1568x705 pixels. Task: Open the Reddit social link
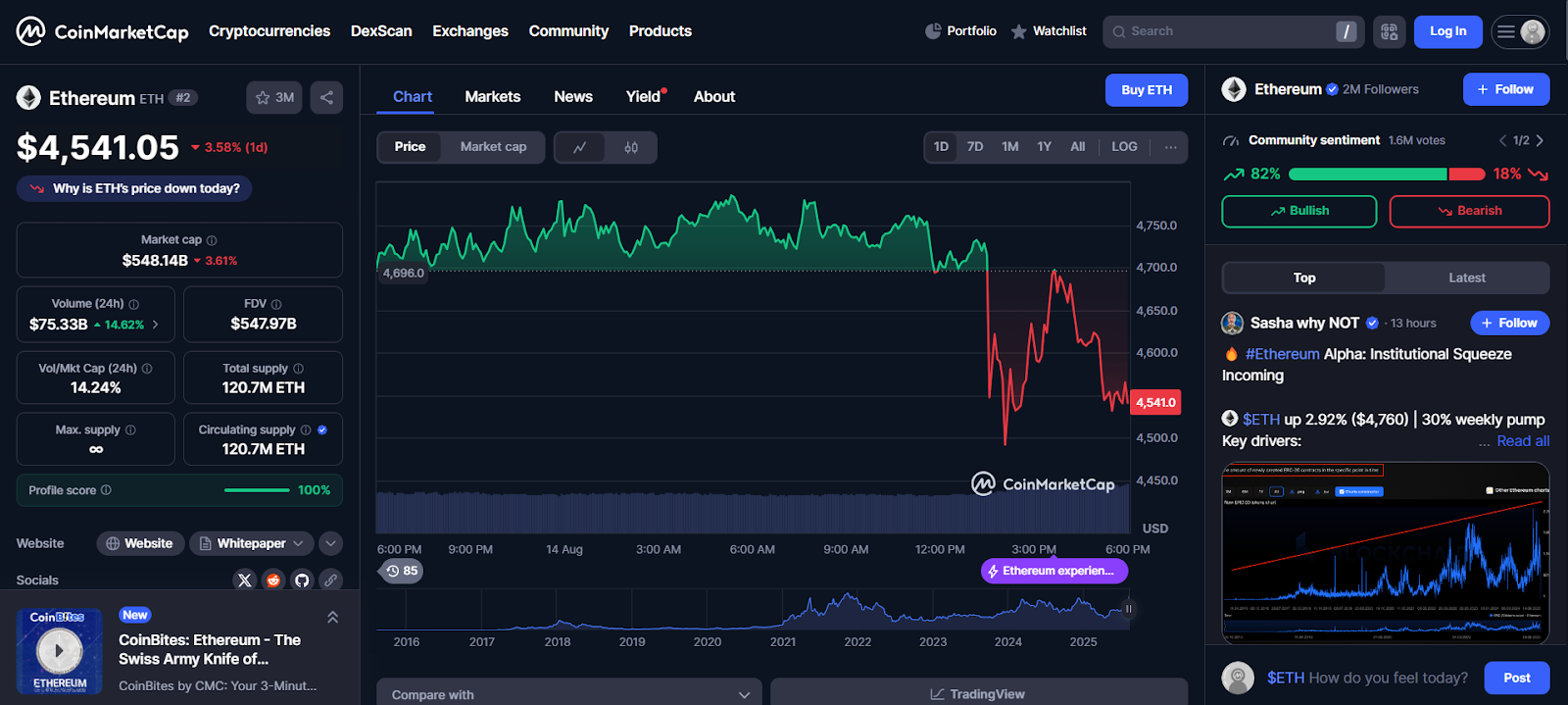pyautogui.click(x=273, y=579)
